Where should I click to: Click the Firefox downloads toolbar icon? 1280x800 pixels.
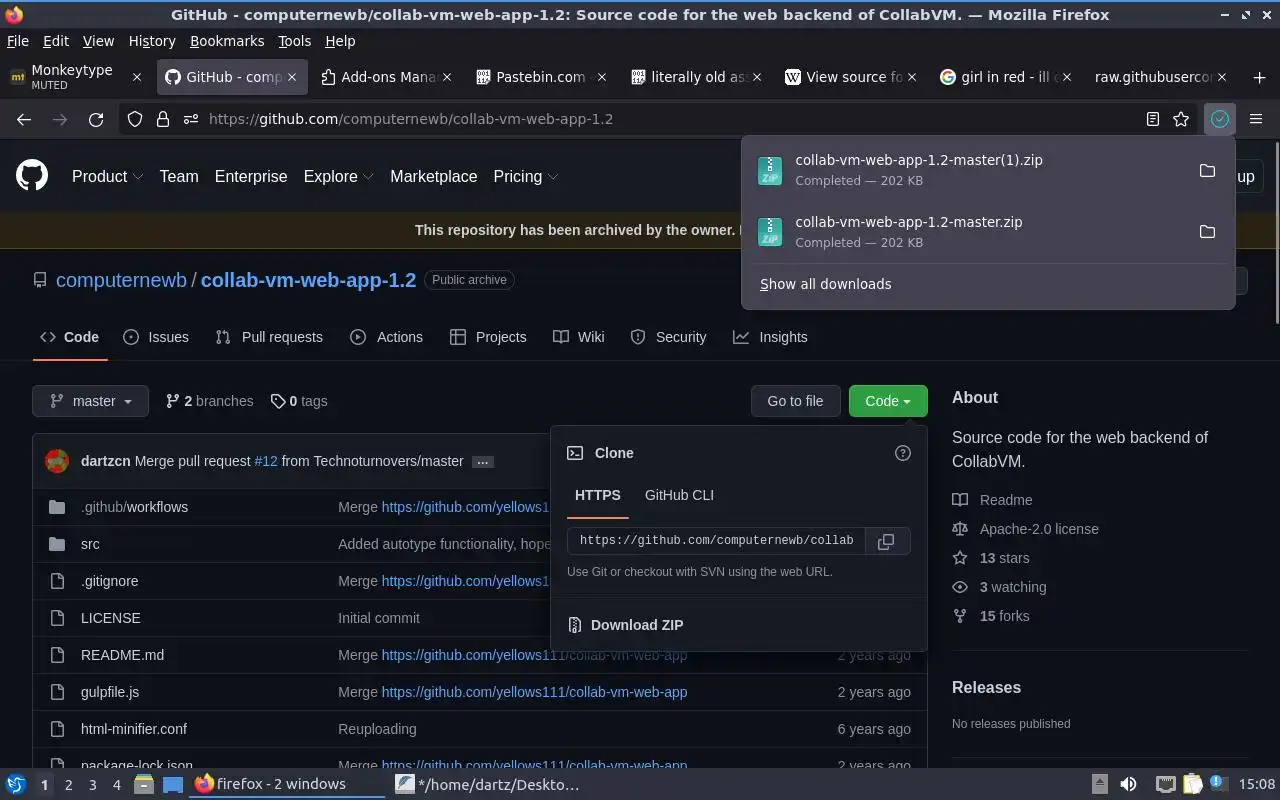pyautogui.click(x=1219, y=119)
